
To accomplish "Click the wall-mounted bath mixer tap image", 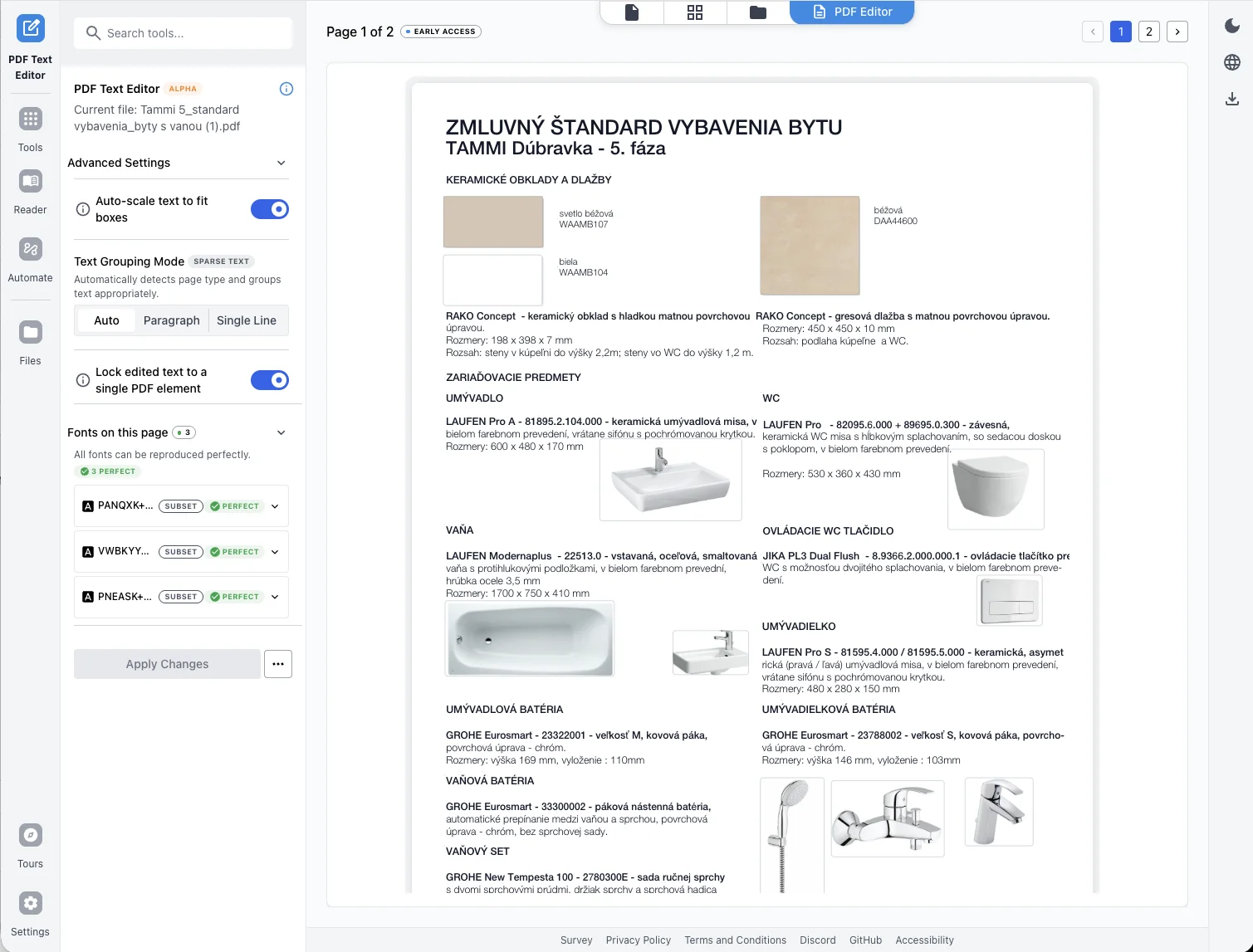I will 888,818.
